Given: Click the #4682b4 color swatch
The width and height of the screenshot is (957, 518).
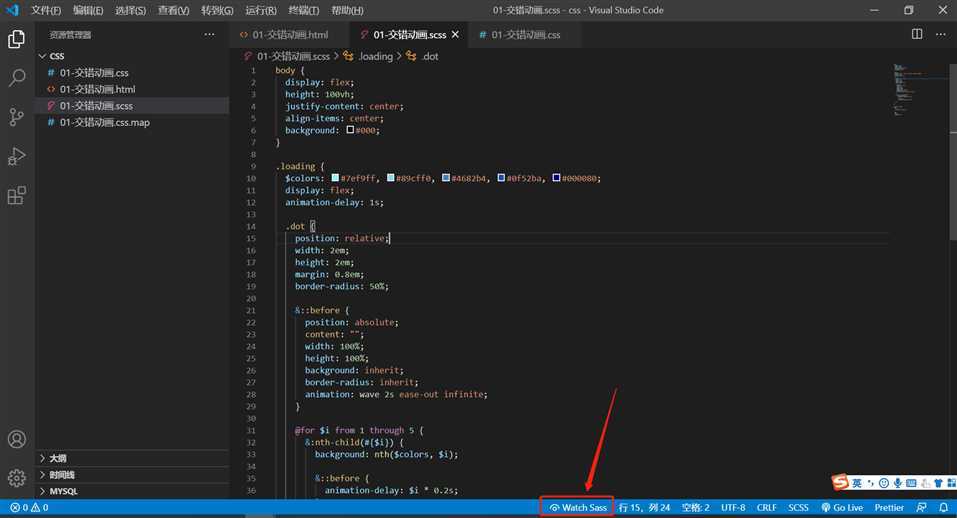Looking at the screenshot, I should [x=446, y=178].
